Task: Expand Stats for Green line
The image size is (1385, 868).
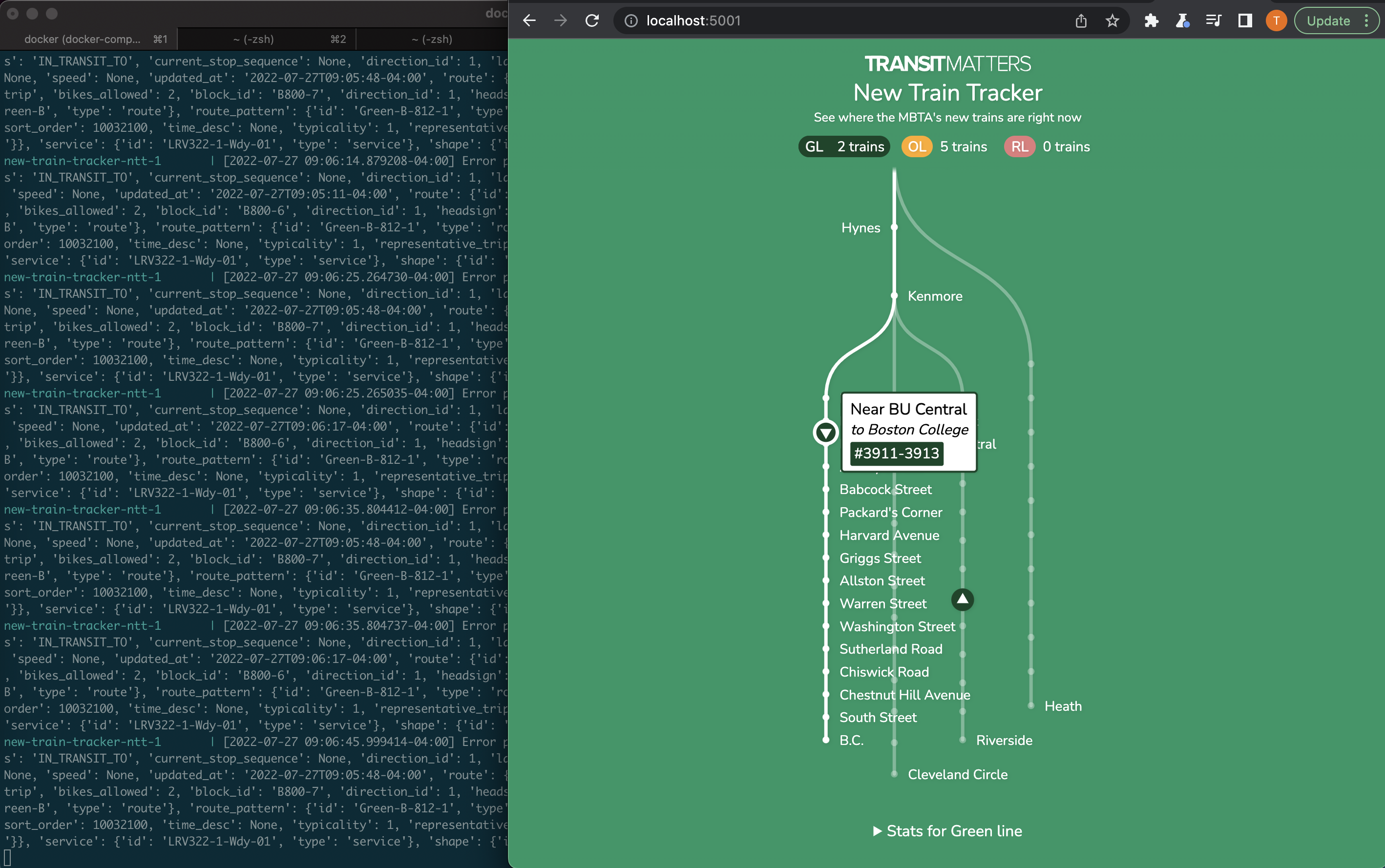Action: [x=947, y=831]
